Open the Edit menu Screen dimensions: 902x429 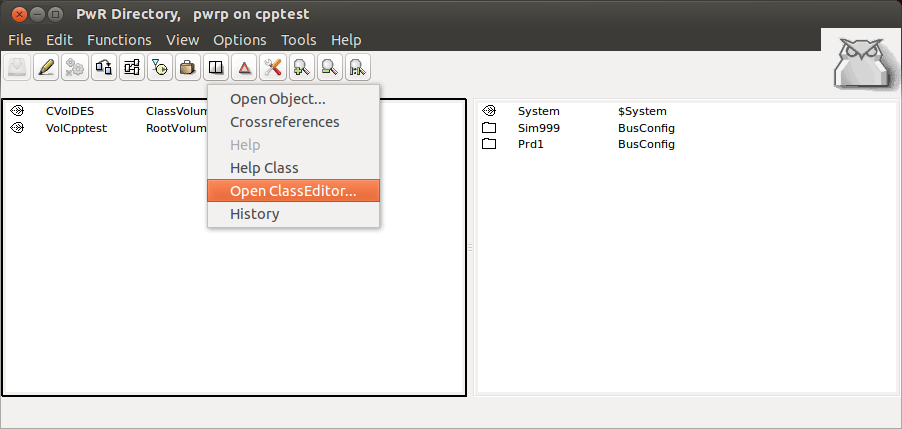click(x=60, y=40)
